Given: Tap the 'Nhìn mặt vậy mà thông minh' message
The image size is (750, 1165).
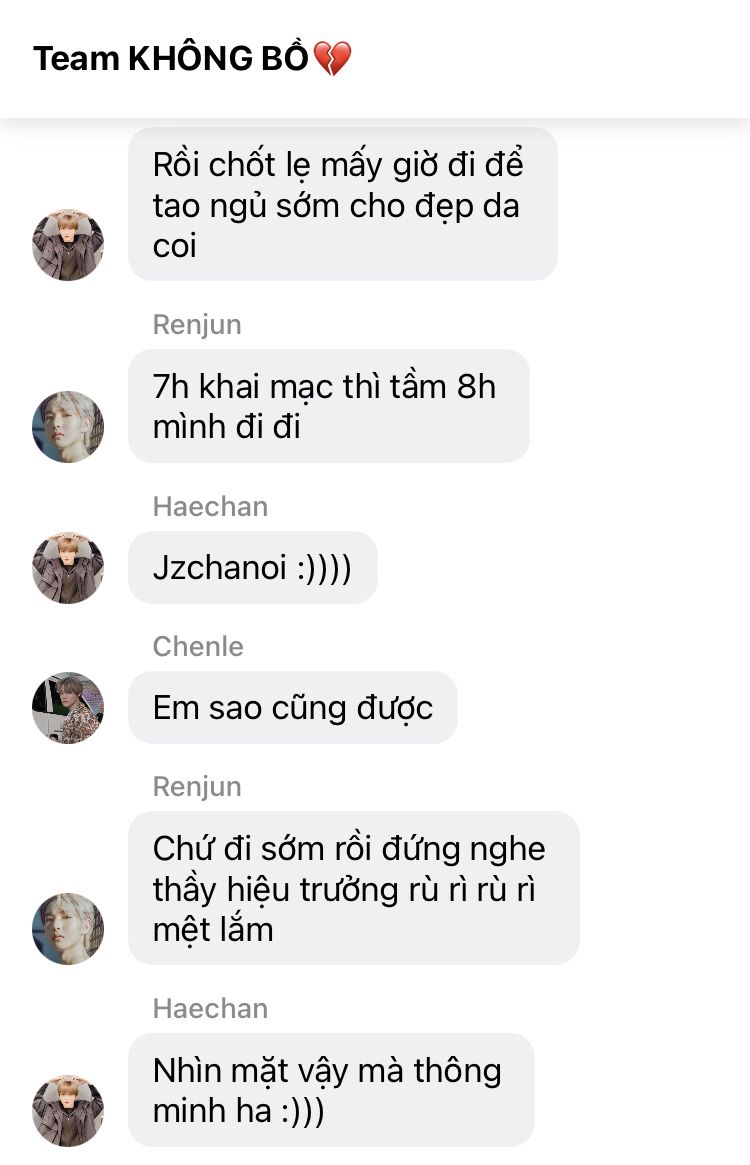Looking at the screenshot, I should (332, 1090).
